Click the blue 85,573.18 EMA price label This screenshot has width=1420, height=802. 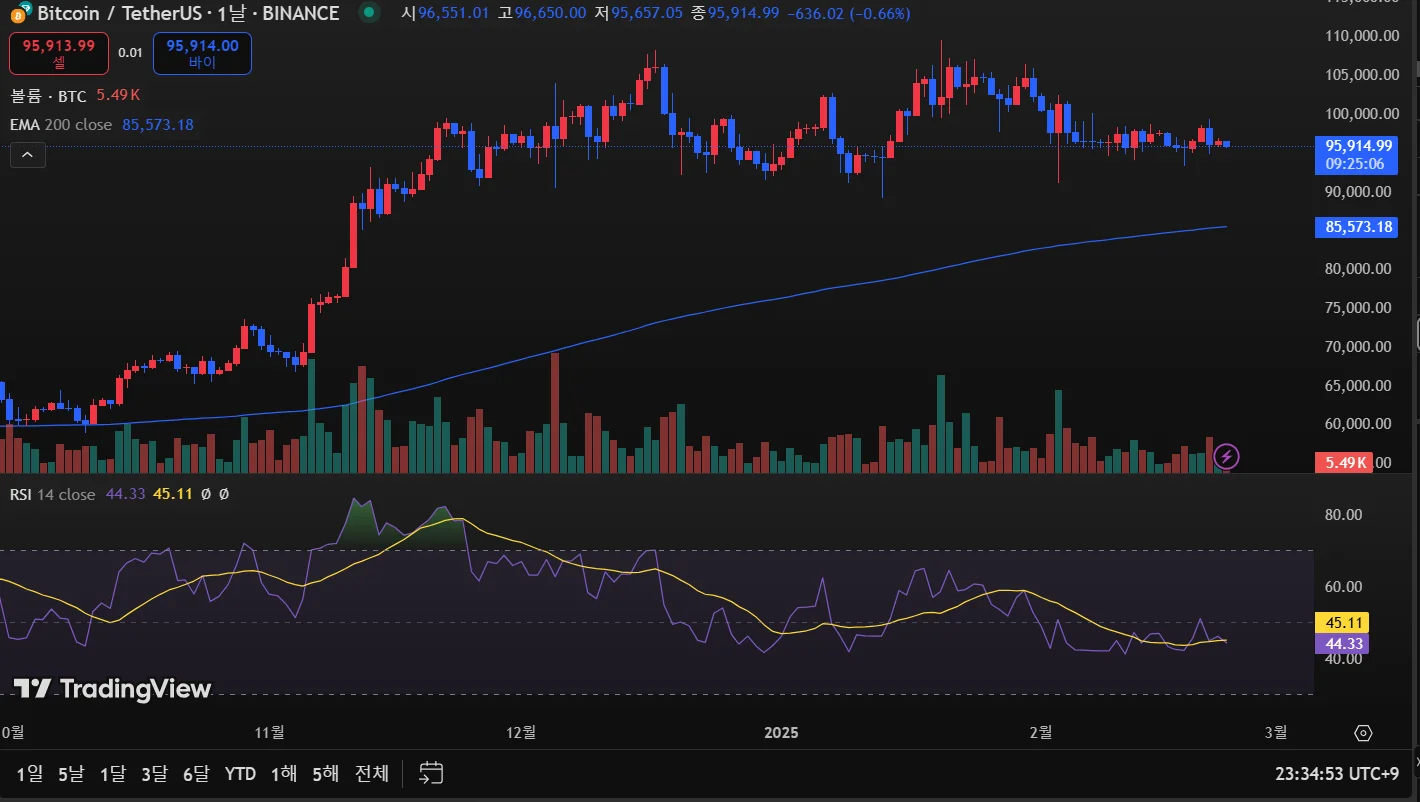1356,227
